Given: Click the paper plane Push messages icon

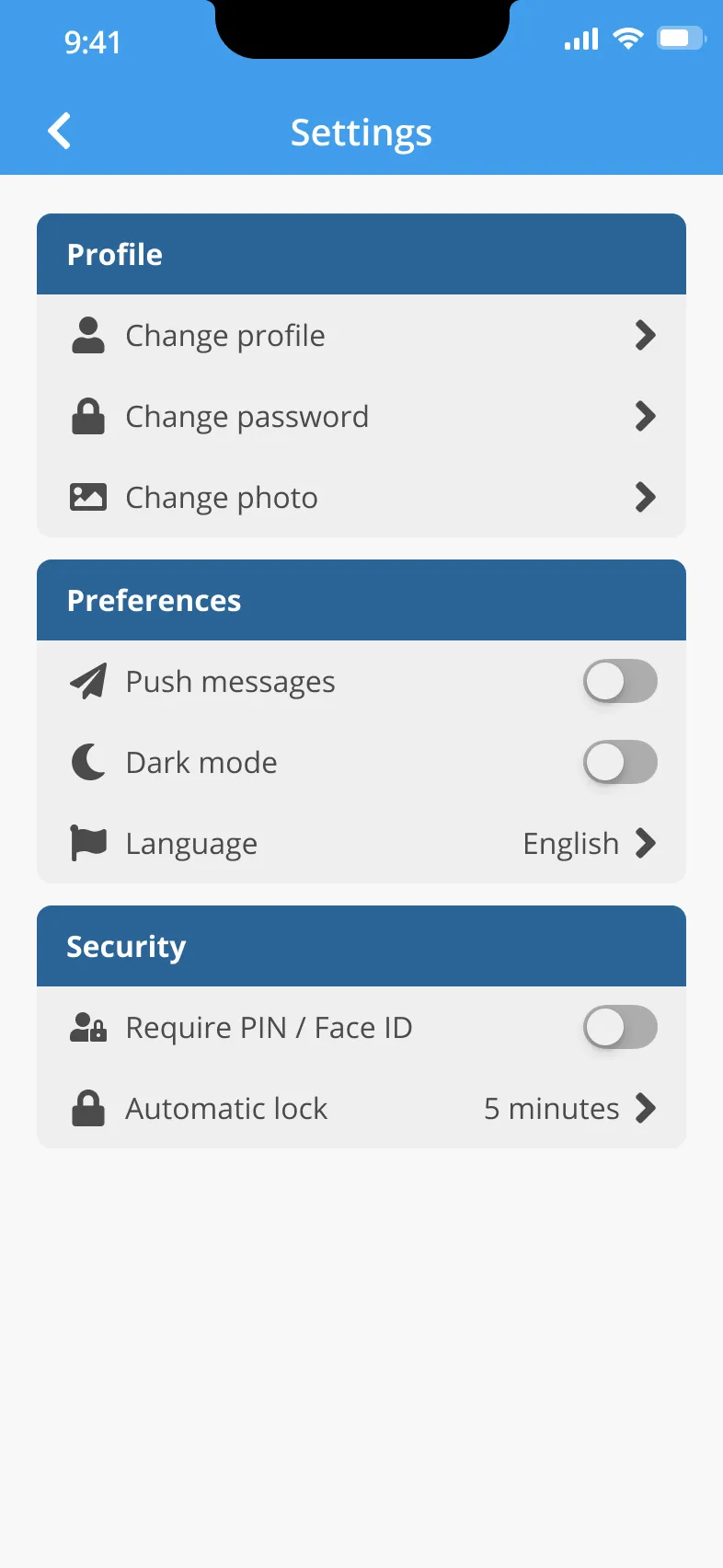Looking at the screenshot, I should tap(88, 681).
